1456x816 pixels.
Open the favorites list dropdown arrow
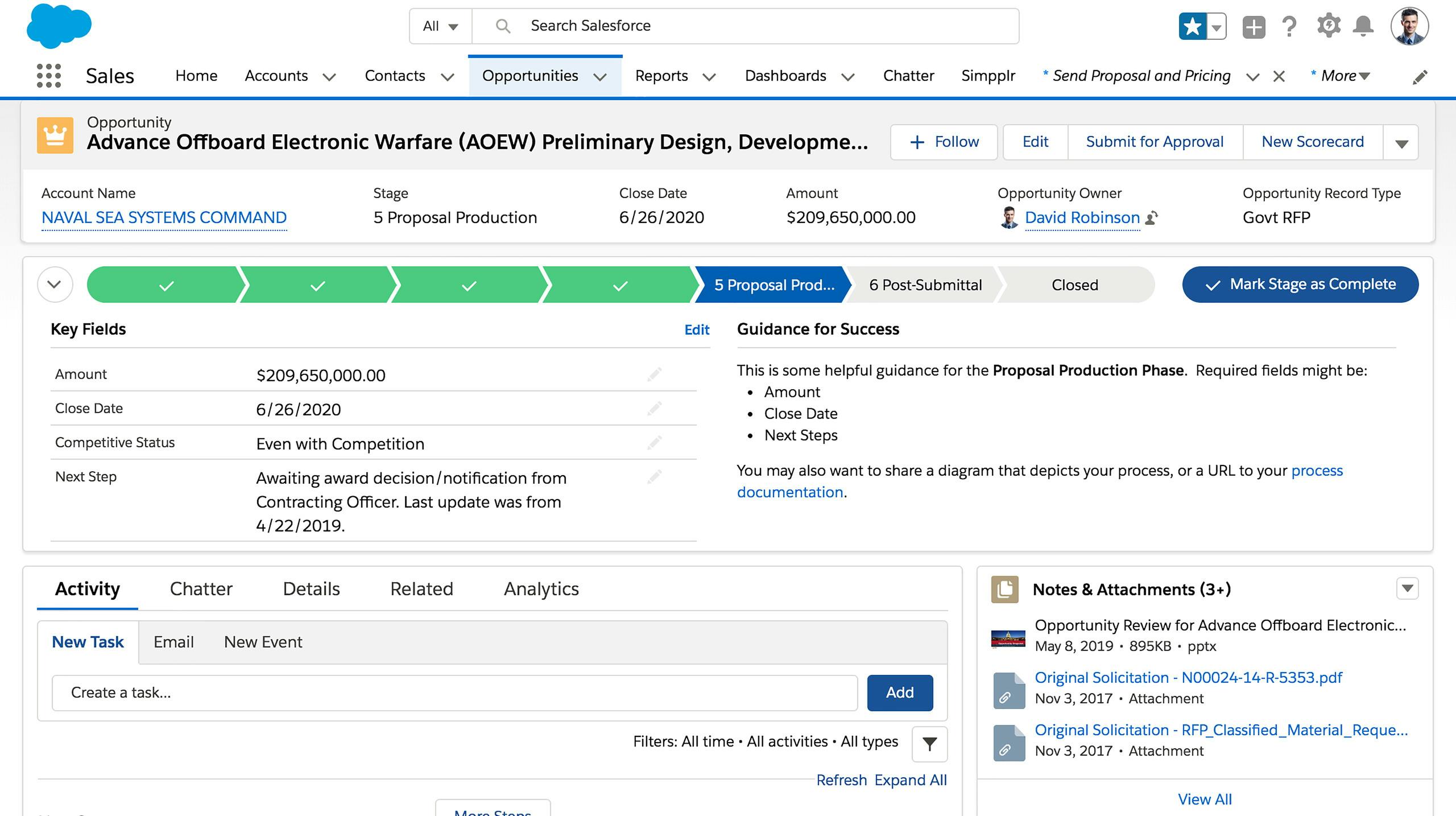pos(1217,26)
